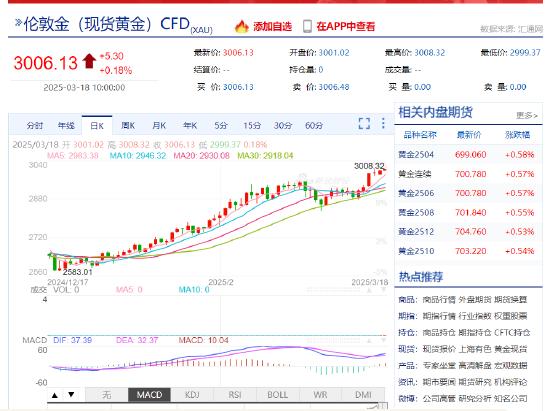Click the 卖价 3006.48 value

334,87
